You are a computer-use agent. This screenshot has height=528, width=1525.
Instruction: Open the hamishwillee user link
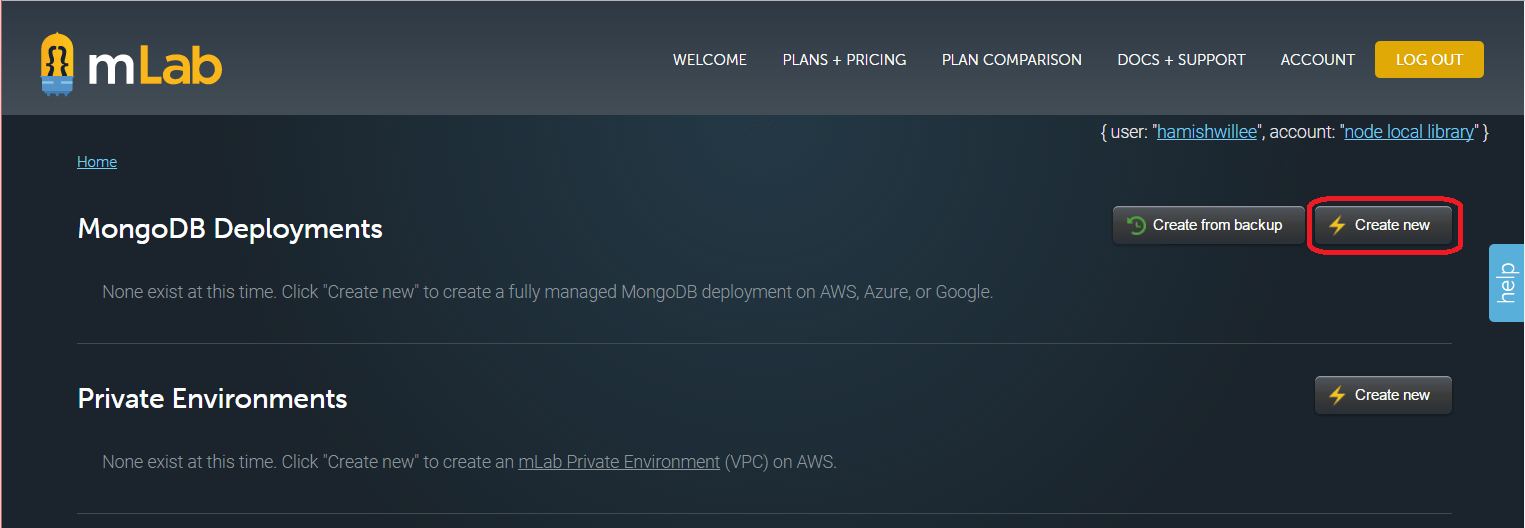coord(1206,132)
